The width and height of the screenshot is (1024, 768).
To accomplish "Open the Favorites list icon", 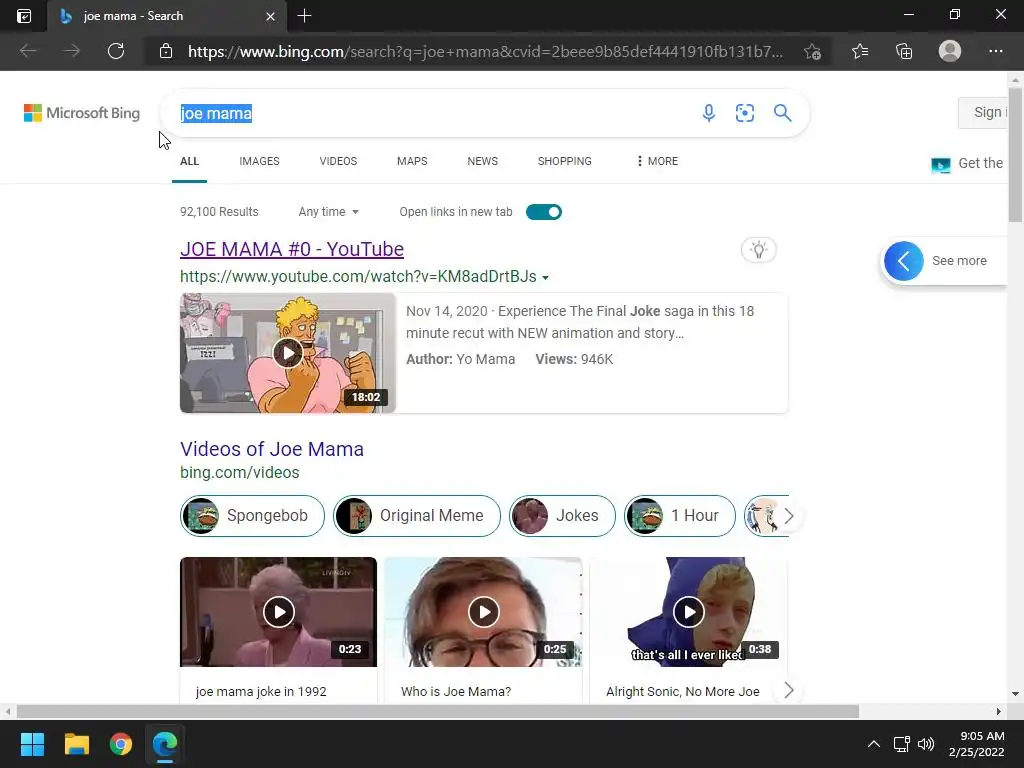I will click(860, 51).
